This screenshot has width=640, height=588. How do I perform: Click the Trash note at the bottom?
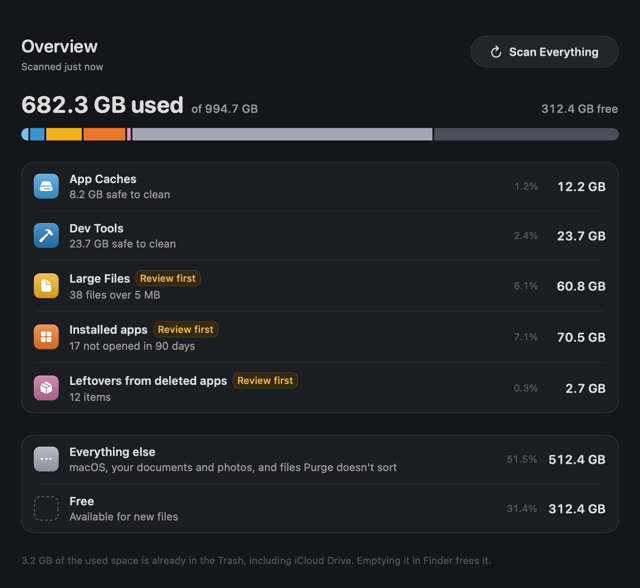pyautogui.click(x=256, y=561)
